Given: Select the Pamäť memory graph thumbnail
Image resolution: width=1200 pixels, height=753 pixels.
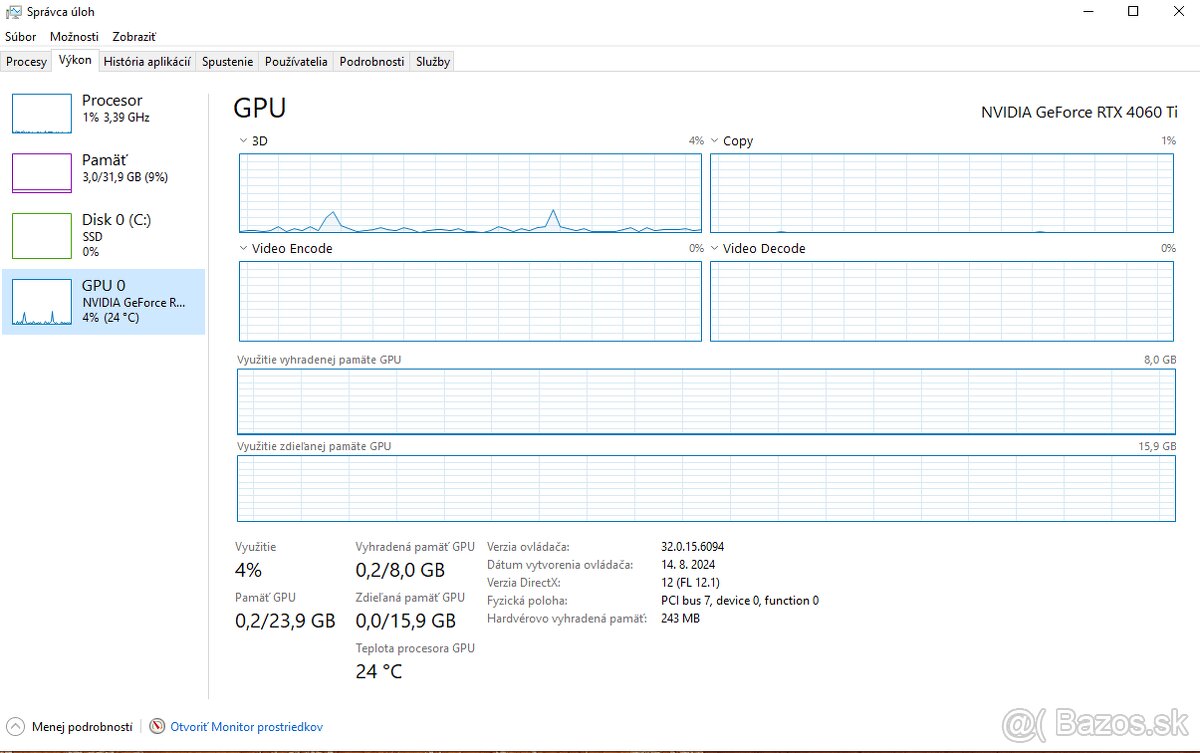Looking at the screenshot, I should (42, 172).
